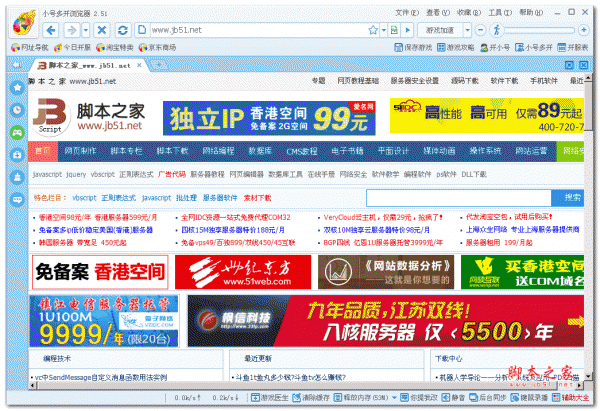Screen dimensions: 600x411
Task: Toggle 静音 mute in status bar
Action: point(453,398)
